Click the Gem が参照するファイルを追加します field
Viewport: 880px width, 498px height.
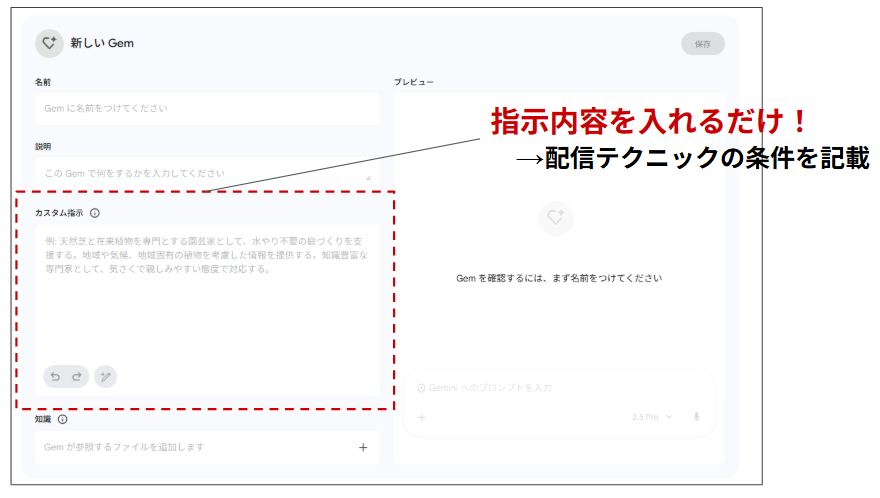(208, 447)
